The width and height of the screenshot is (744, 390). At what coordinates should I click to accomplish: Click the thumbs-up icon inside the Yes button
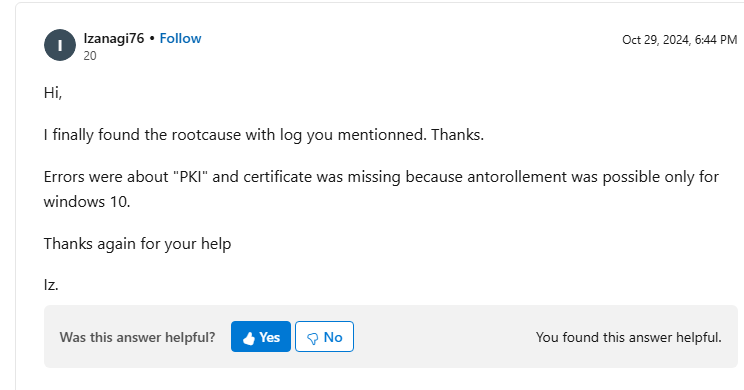[249, 338]
